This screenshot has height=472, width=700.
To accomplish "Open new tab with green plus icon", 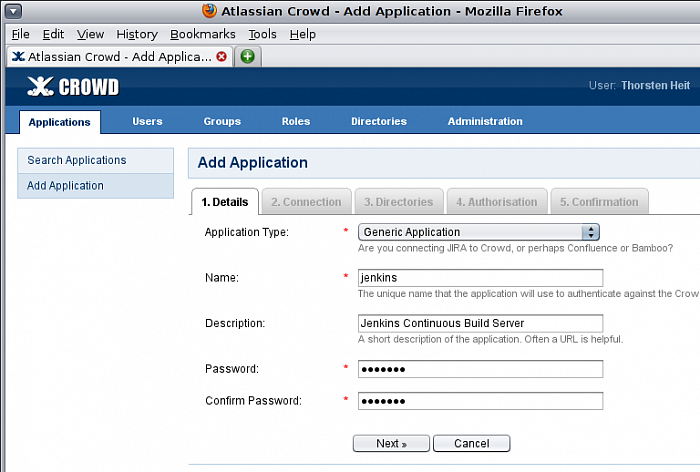I will [247, 57].
